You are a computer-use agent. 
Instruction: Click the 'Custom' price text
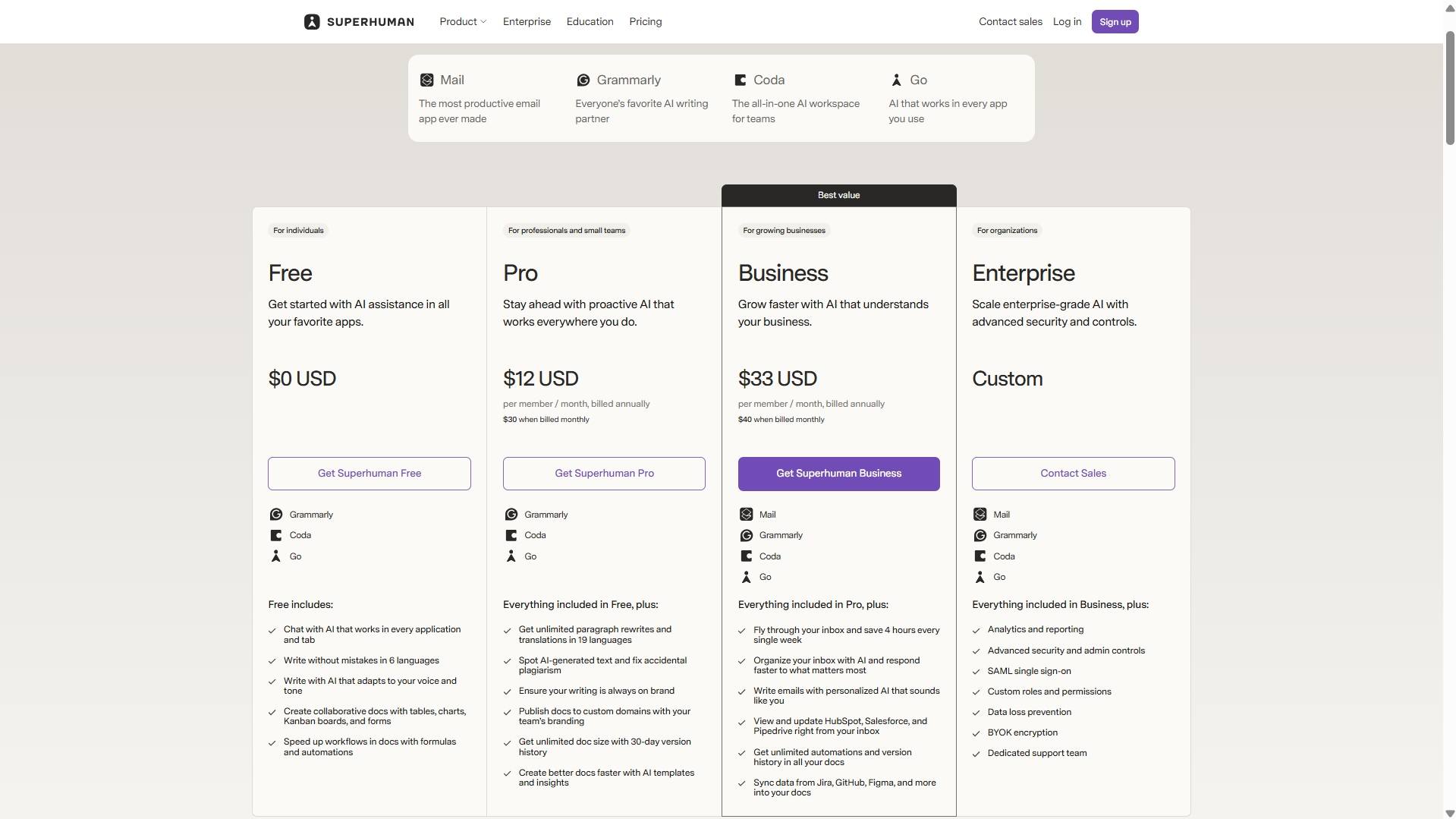point(1008,379)
